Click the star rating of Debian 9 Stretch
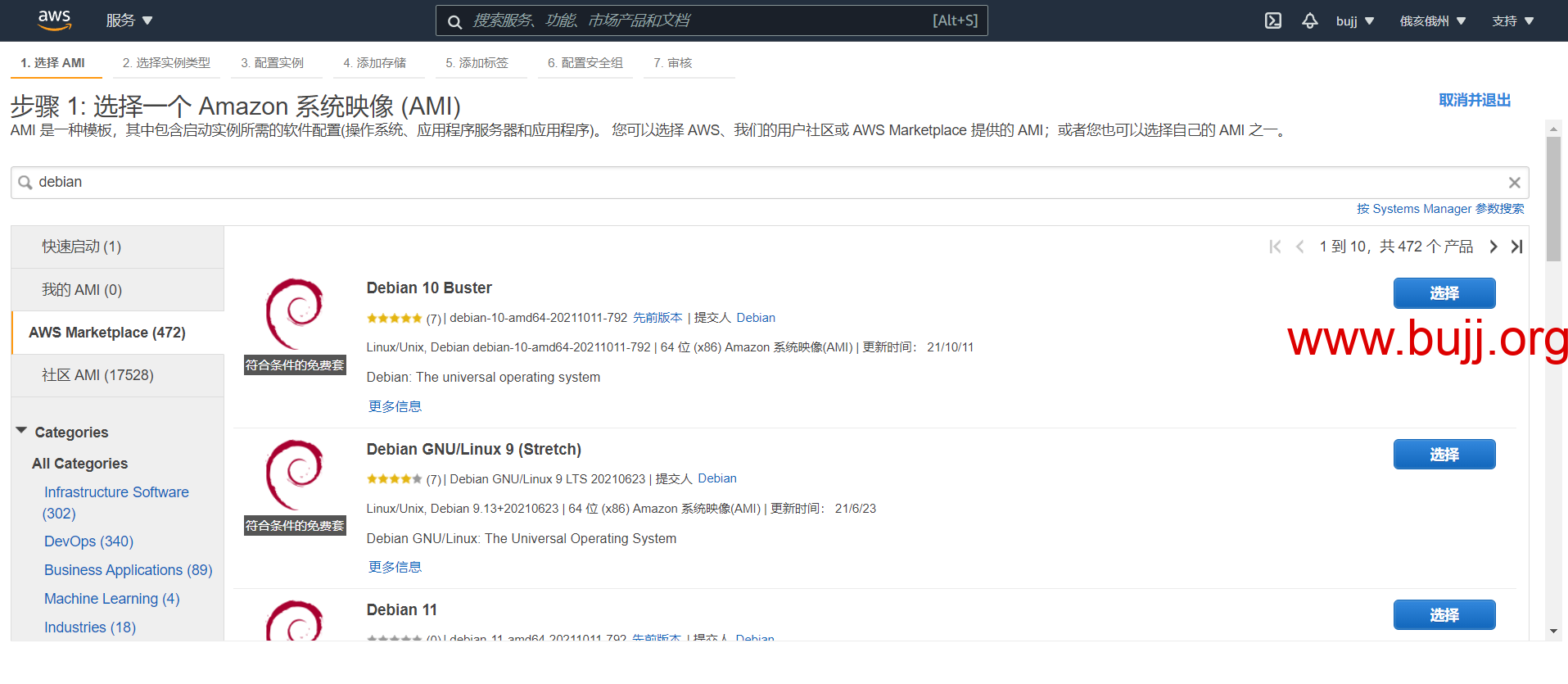1568x684 pixels. coord(395,478)
